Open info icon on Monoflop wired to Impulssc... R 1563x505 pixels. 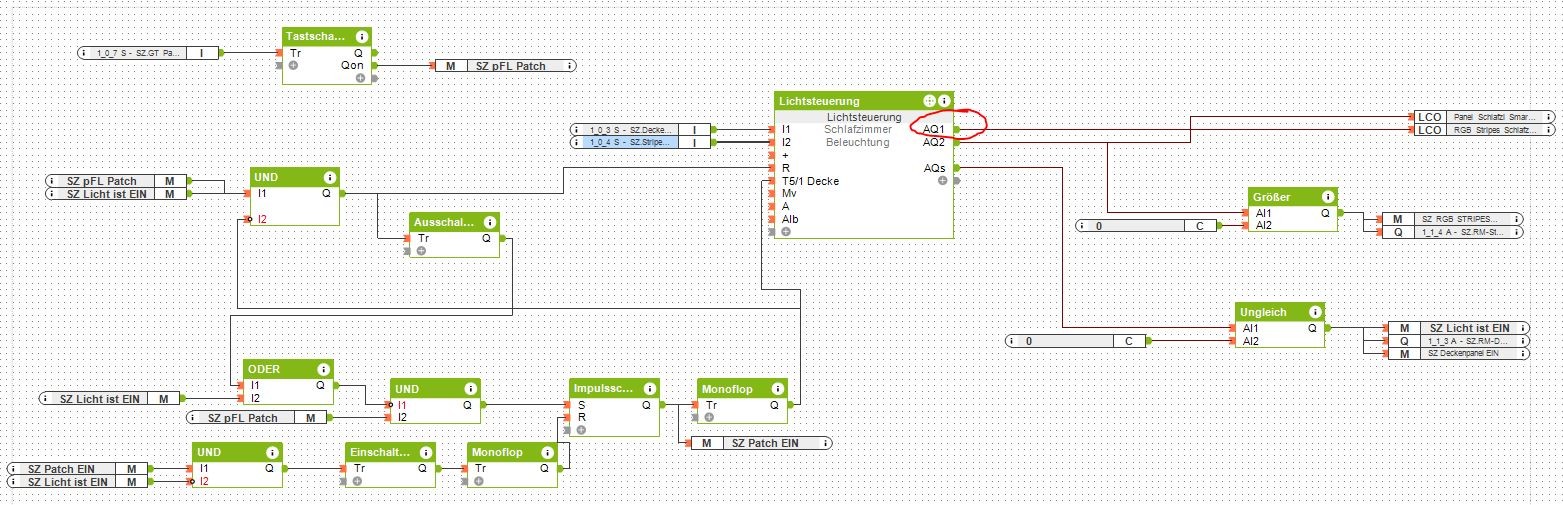[x=546, y=452]
